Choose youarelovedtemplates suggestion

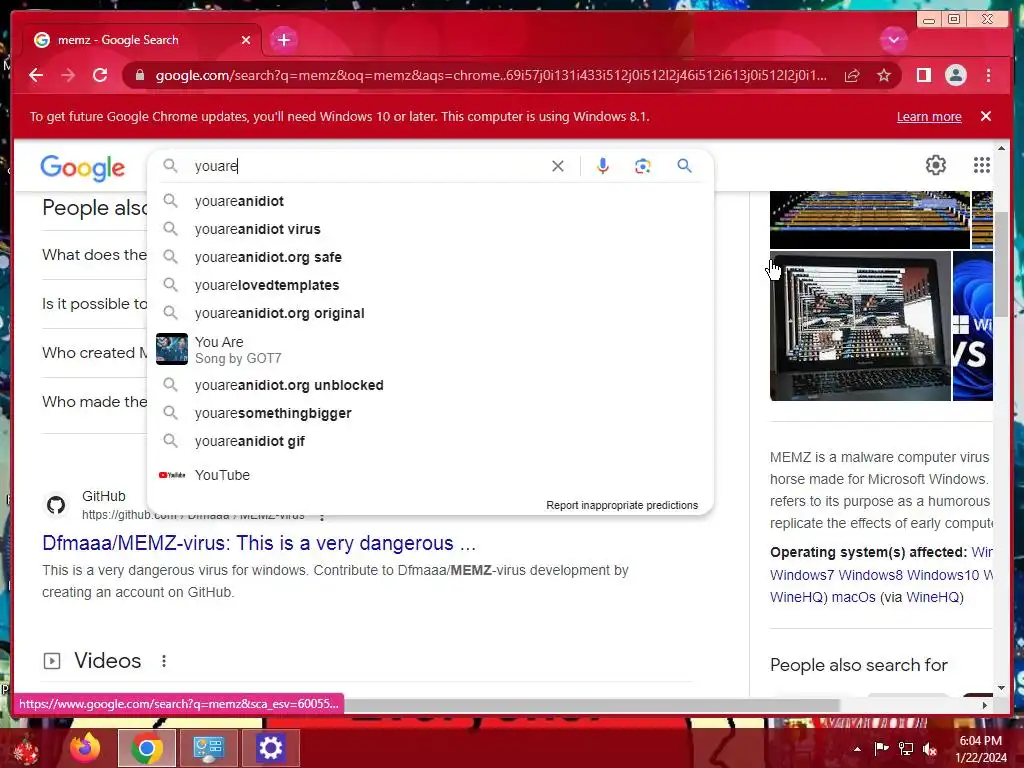click(x=431, y=285)
